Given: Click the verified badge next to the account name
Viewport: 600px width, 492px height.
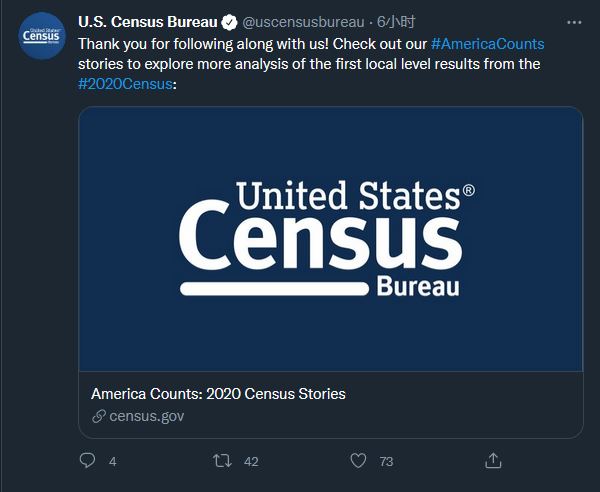Looking at the screenshot, I should pyautogui.click(x=229, y=23).
